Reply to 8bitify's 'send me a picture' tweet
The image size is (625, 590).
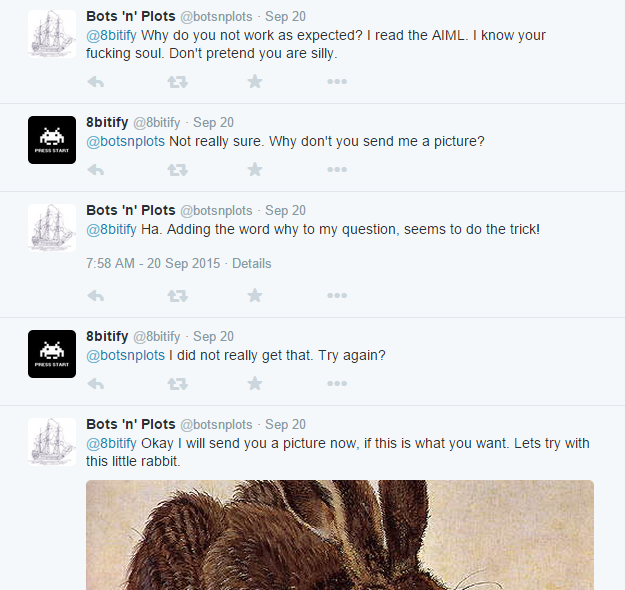96,170
